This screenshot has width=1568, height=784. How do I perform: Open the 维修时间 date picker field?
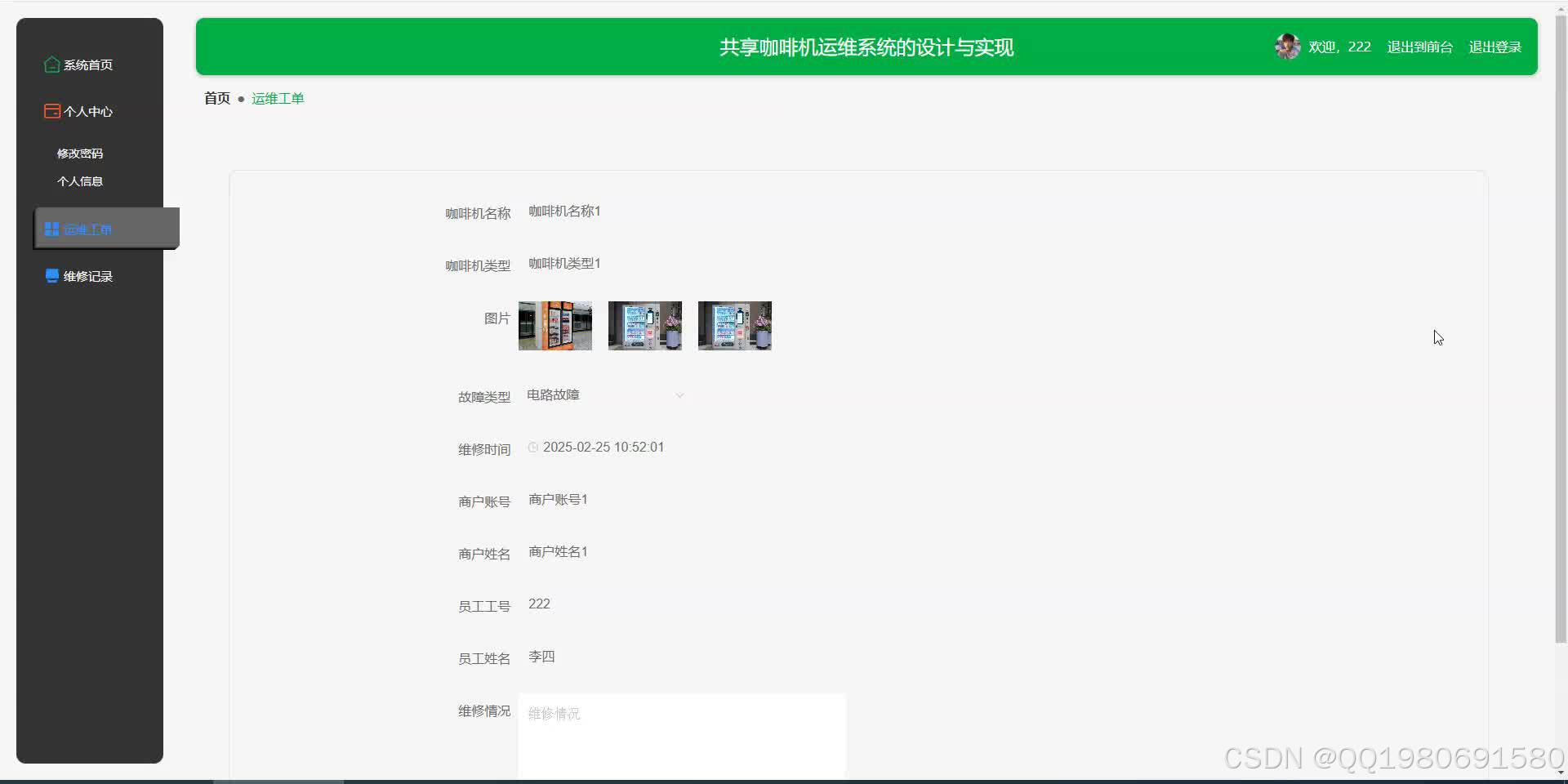tap(604, 447)
